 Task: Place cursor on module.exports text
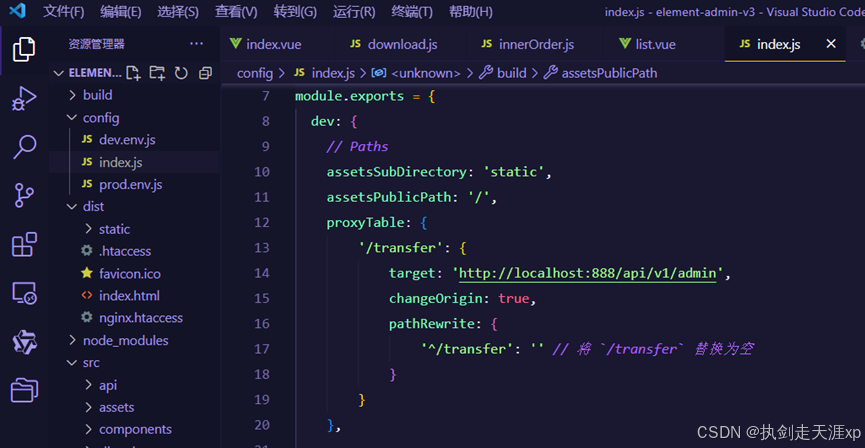coord(350,96)
